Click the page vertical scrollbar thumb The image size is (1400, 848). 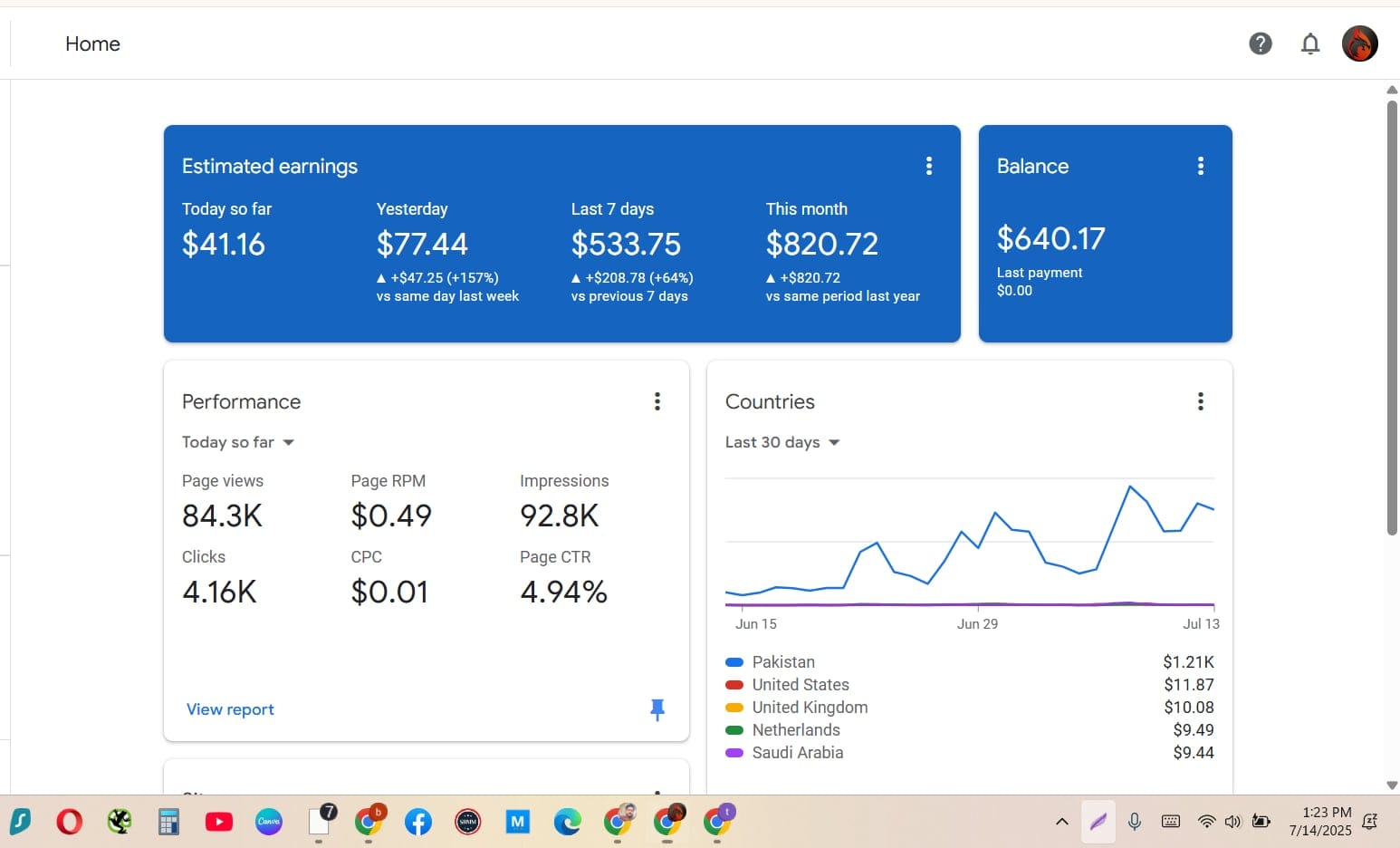(1392, 317)
